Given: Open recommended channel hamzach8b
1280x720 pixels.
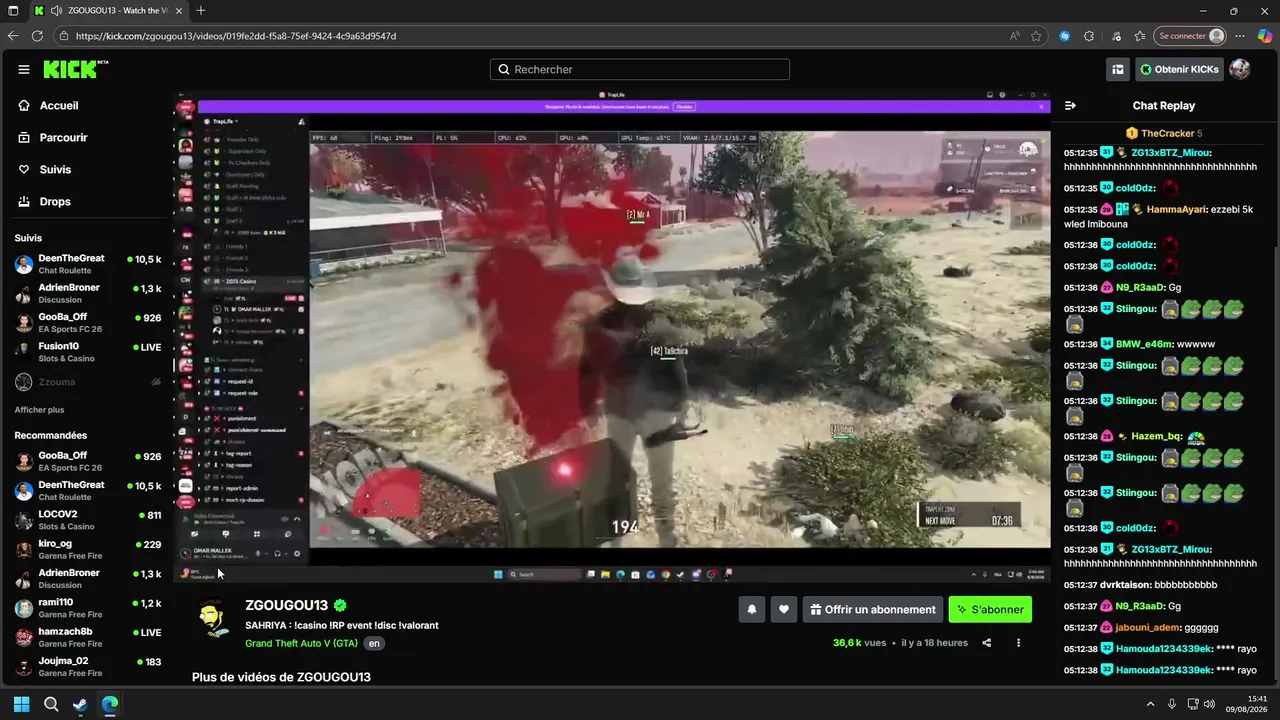Looking at the screenshot, I should pyautogui.click(x=88, y=637).
